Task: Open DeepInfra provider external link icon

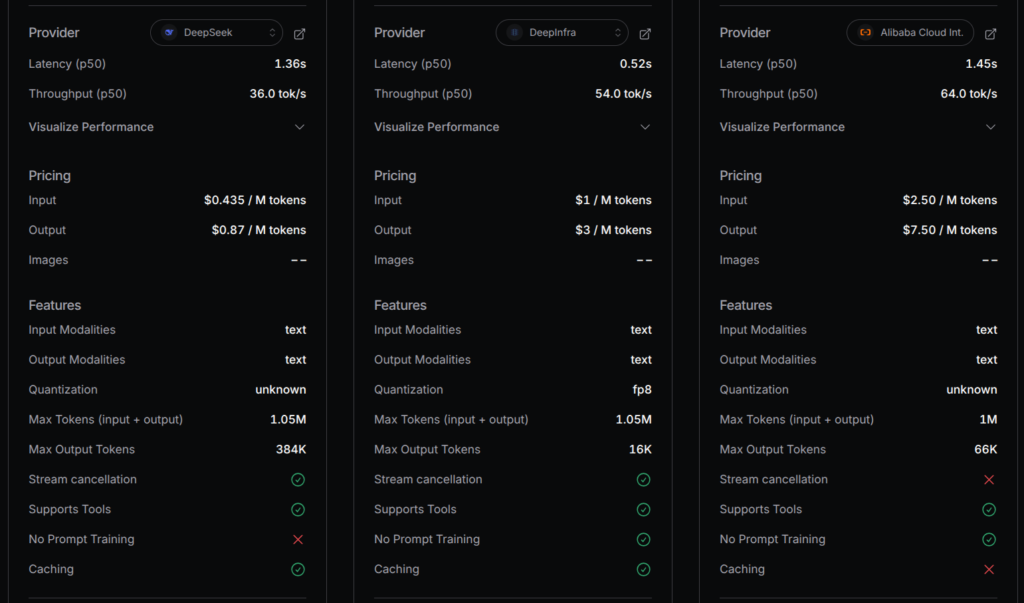Action: [x=645, y=33]
